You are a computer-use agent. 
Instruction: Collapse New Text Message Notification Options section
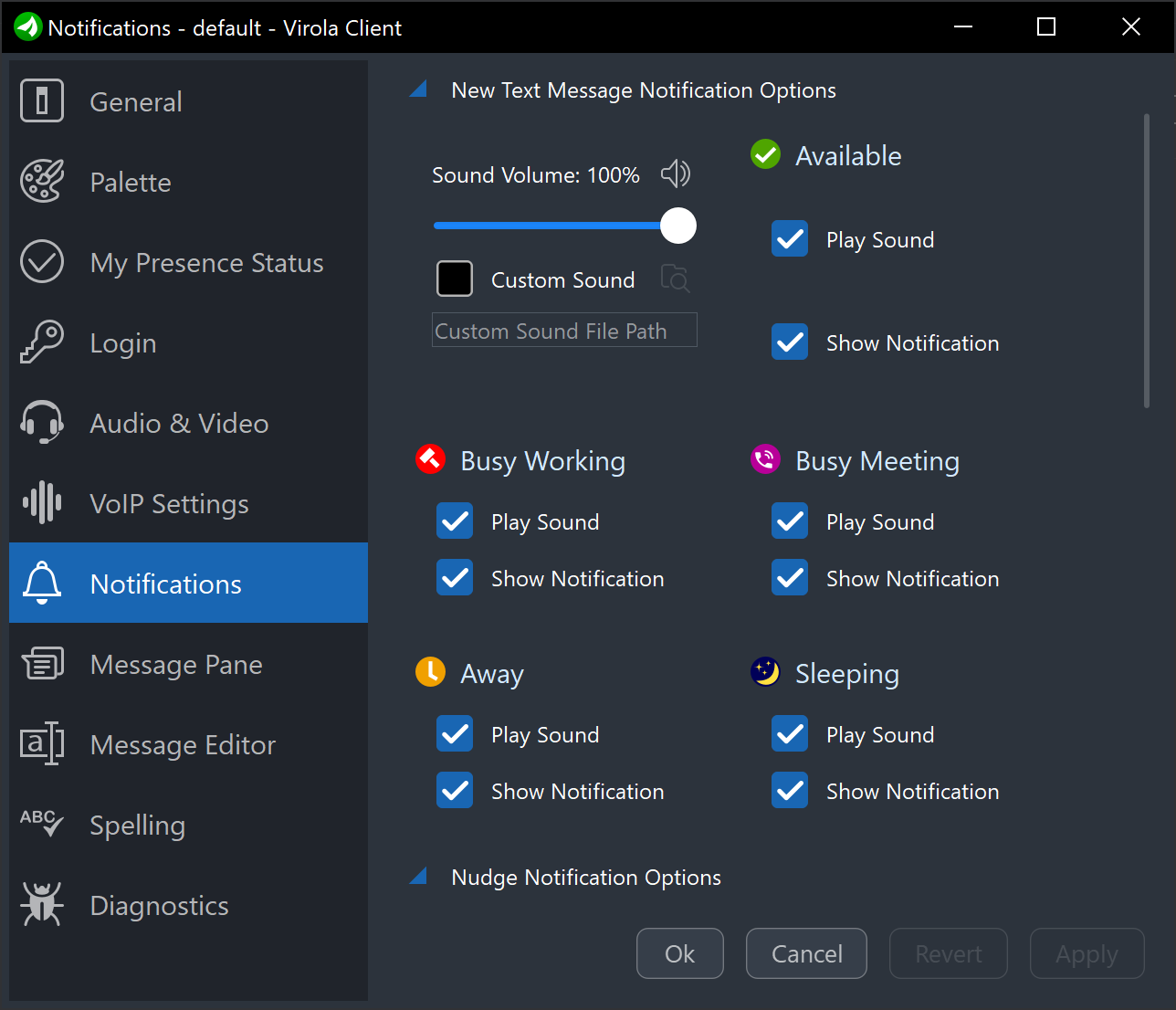click(x=419, y=89)
